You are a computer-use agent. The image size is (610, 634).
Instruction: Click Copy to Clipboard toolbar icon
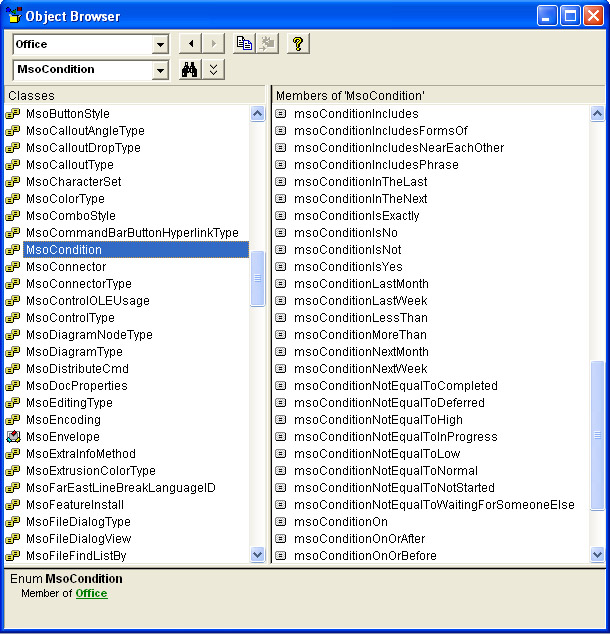click(244, 44)
